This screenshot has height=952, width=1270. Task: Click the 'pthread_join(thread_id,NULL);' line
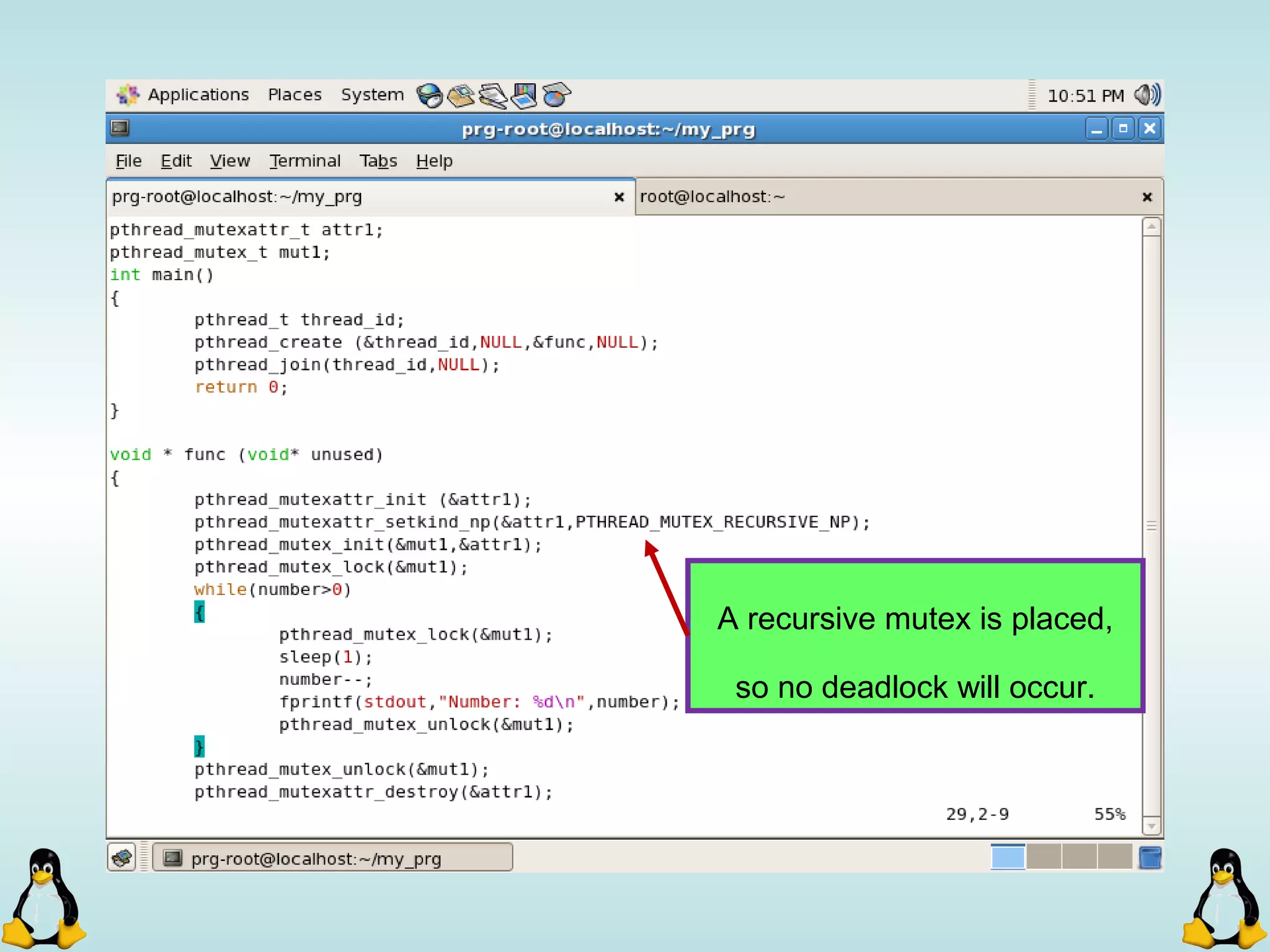pyautogui.click(x=347, y=365)
